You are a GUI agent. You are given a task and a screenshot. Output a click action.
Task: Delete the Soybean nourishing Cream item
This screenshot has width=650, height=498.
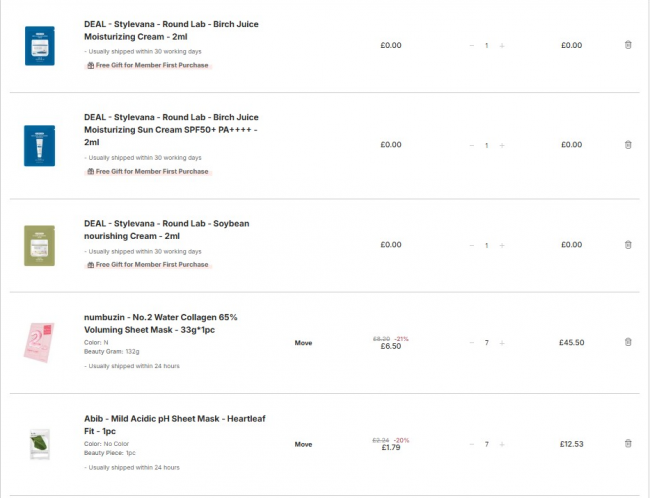coord(628,245)
